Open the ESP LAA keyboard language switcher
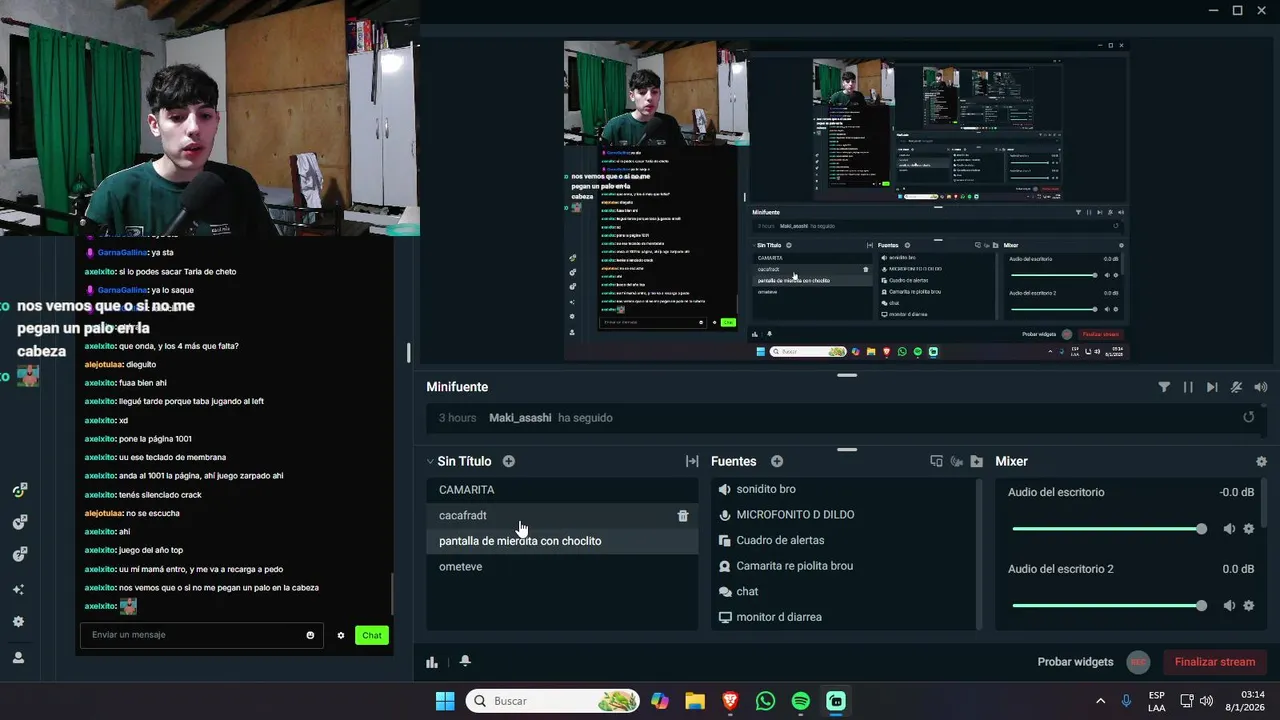The height and width of the screenshot is (720, 1280). (x=1156, y=701)
